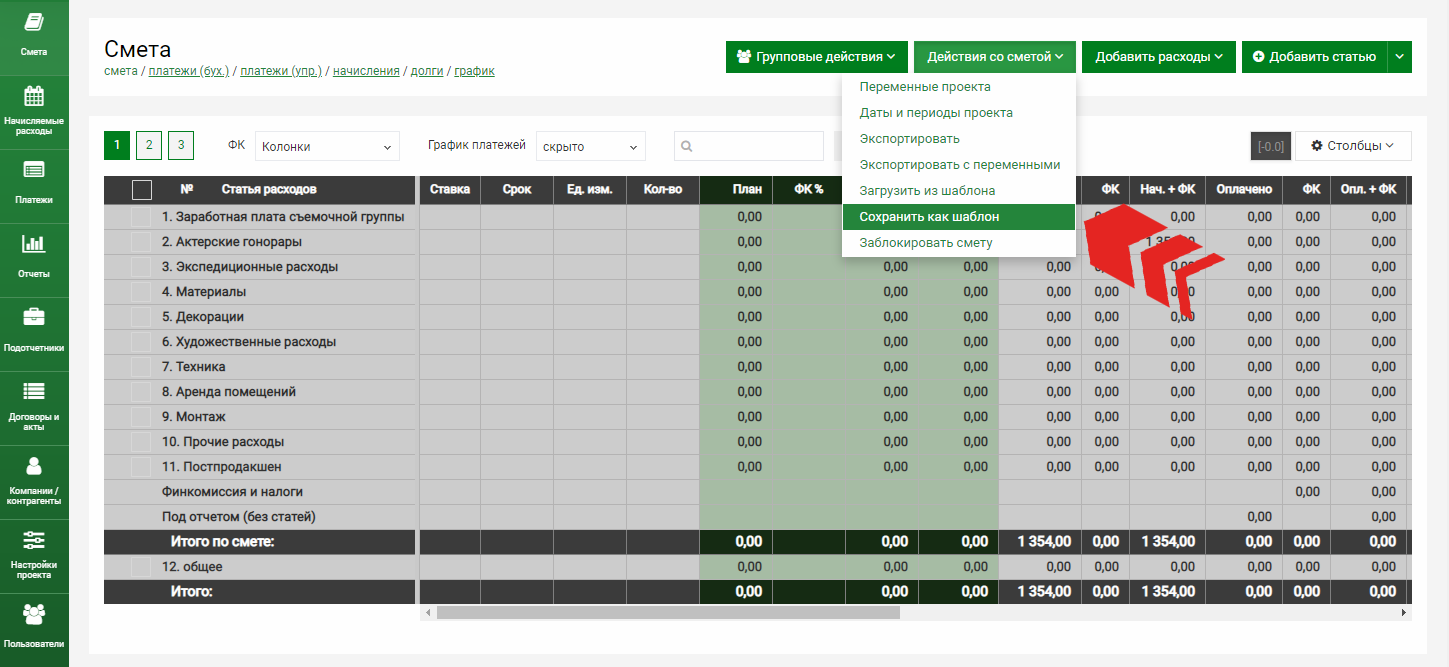The width and height of the screenshot is (1449, 667).
Task: Open Настройки проекта sliders icon
Action: tap(34, 540)
